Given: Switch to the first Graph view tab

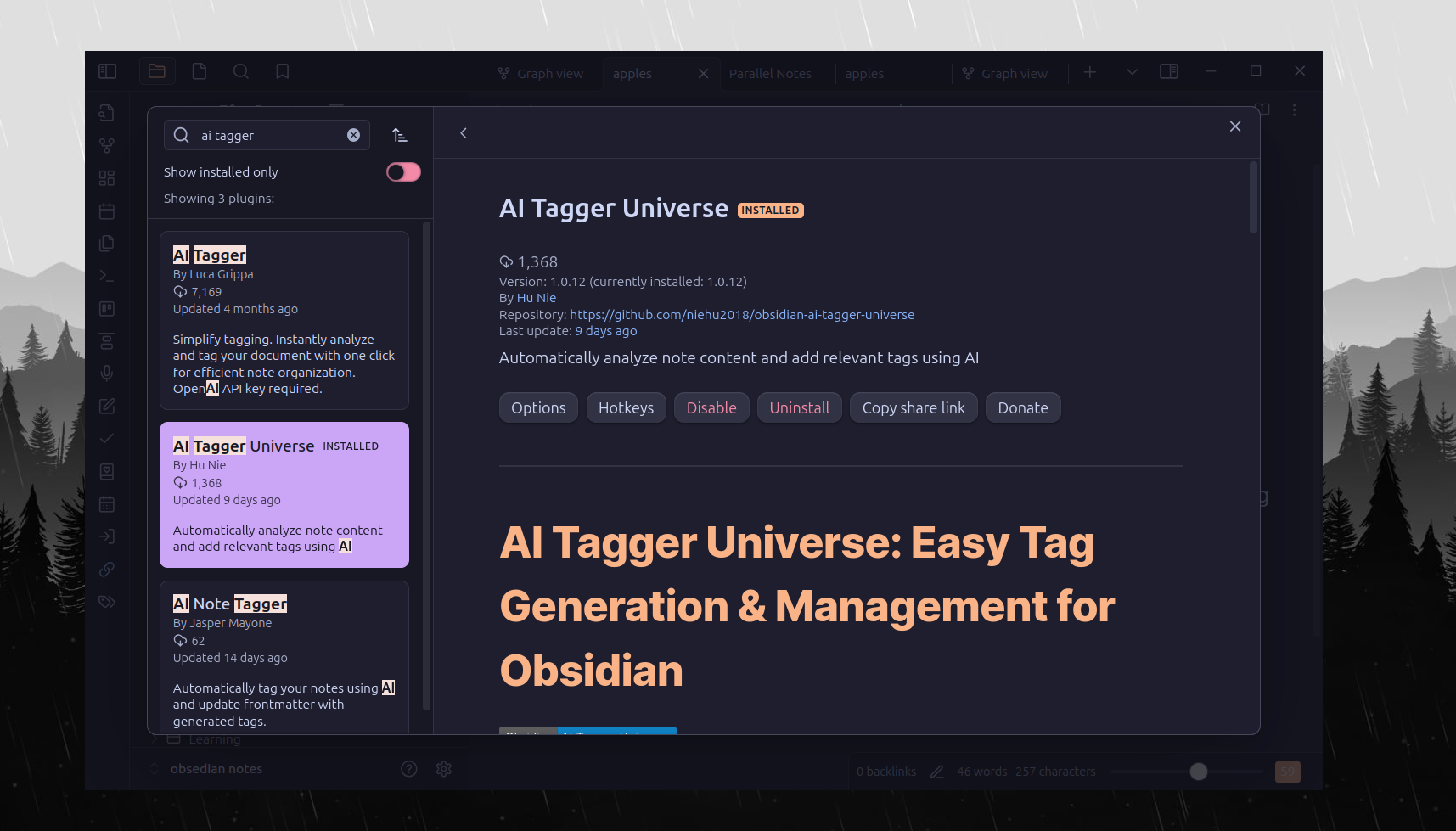Looking at the screenshot, I should [541, 74].
